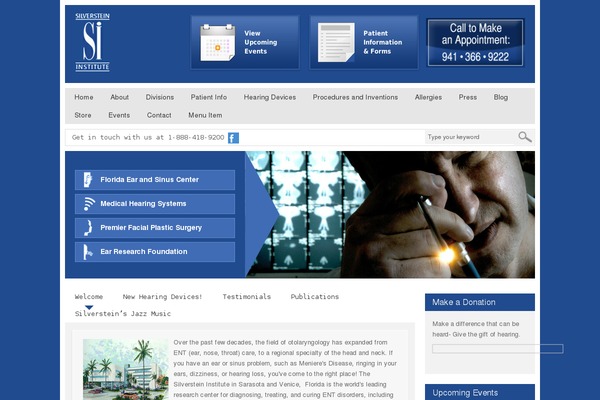Navigate to Allergies page
600x400 pixels.
428,97
